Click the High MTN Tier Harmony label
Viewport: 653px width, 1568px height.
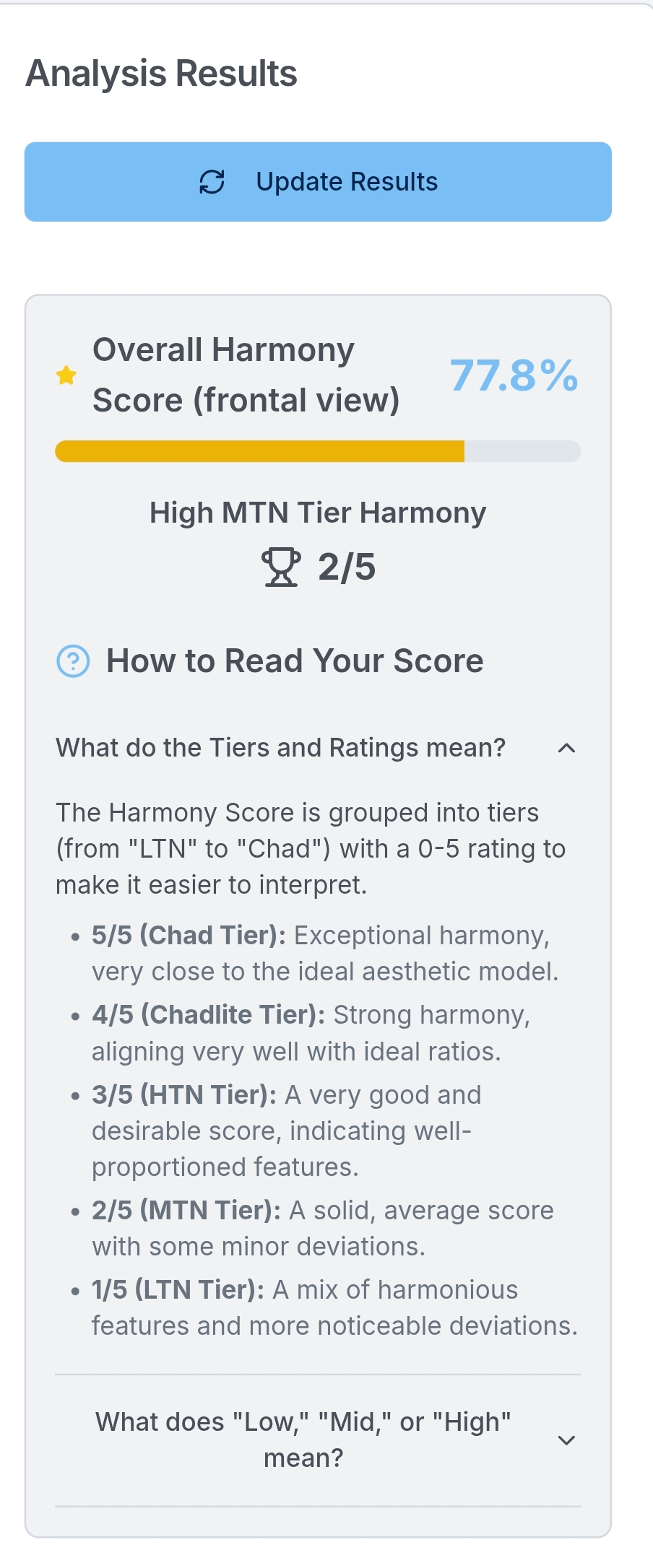[x=318, y=513]
